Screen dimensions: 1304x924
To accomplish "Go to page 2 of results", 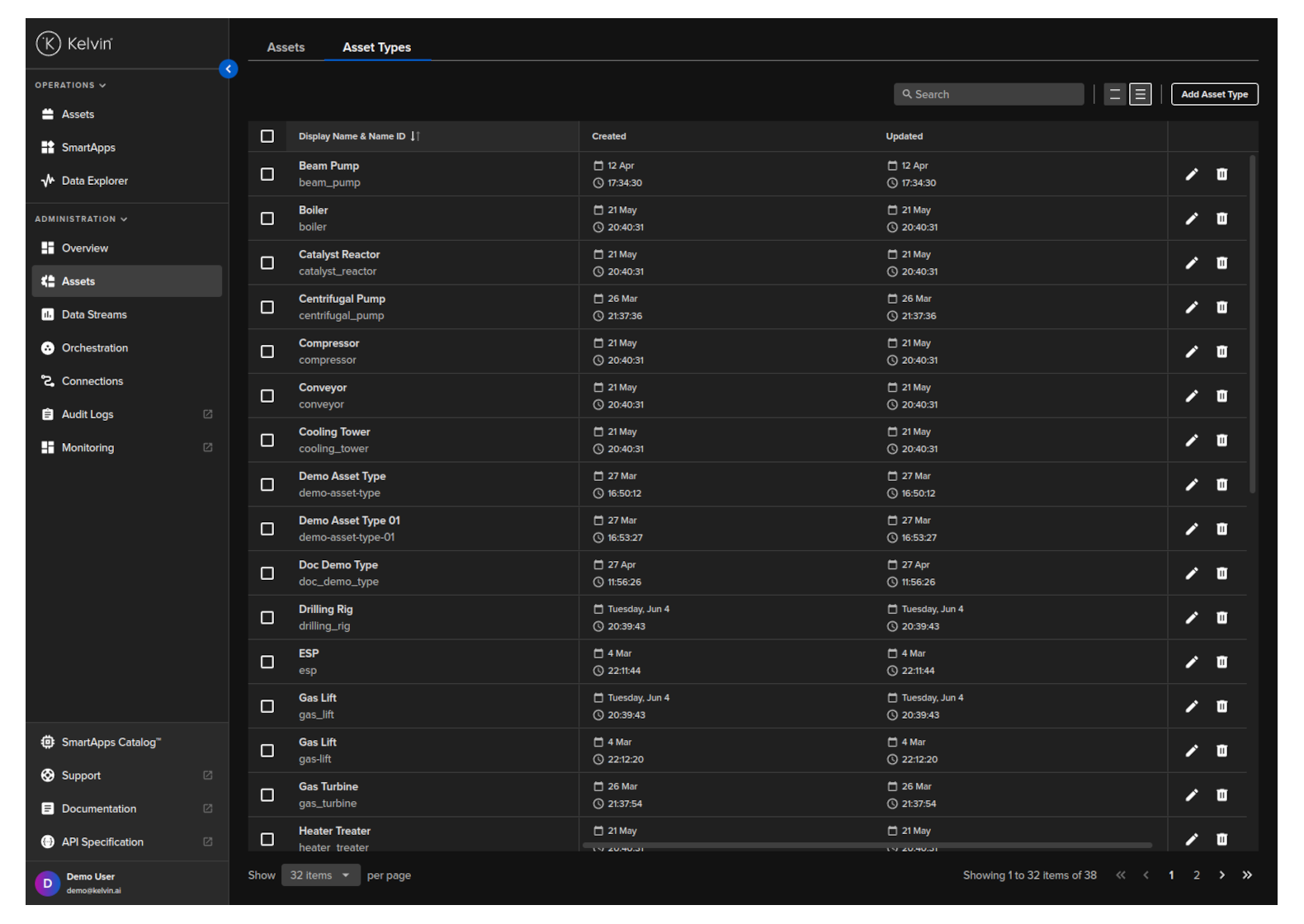I will click(x=1197, y=875).
